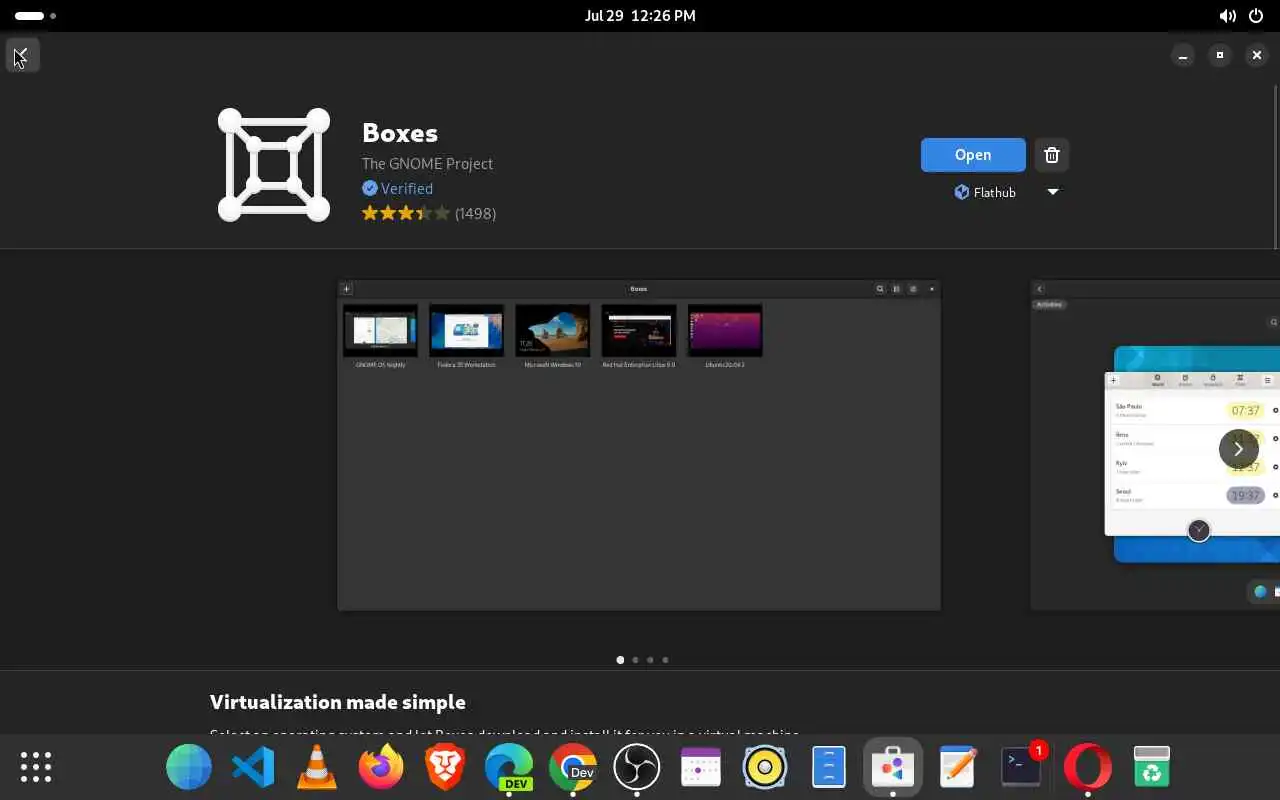Go back using the header back arrow
This screenshot has width=1280, height=800.
point(22,55)
